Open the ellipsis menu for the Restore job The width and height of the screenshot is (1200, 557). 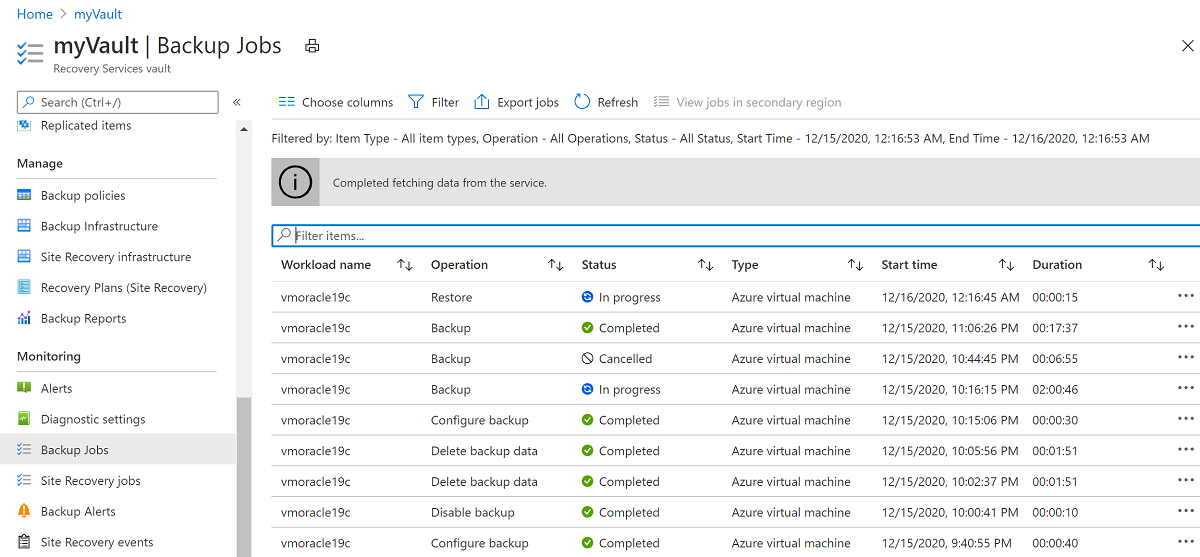tap(1185, 297)
